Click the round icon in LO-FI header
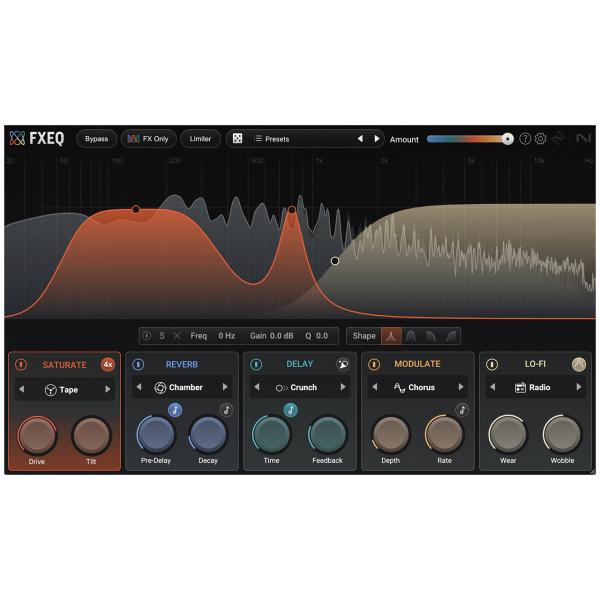This screenshot has width=600, height=600. click(x=578, y=365)
